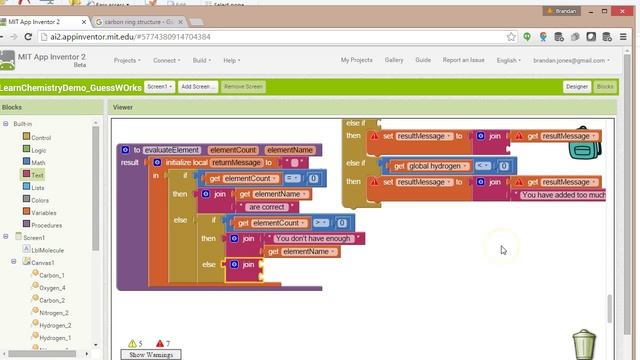Click mutator on the empty highlighted join block
Screen dimensions: 640x360
234,264
